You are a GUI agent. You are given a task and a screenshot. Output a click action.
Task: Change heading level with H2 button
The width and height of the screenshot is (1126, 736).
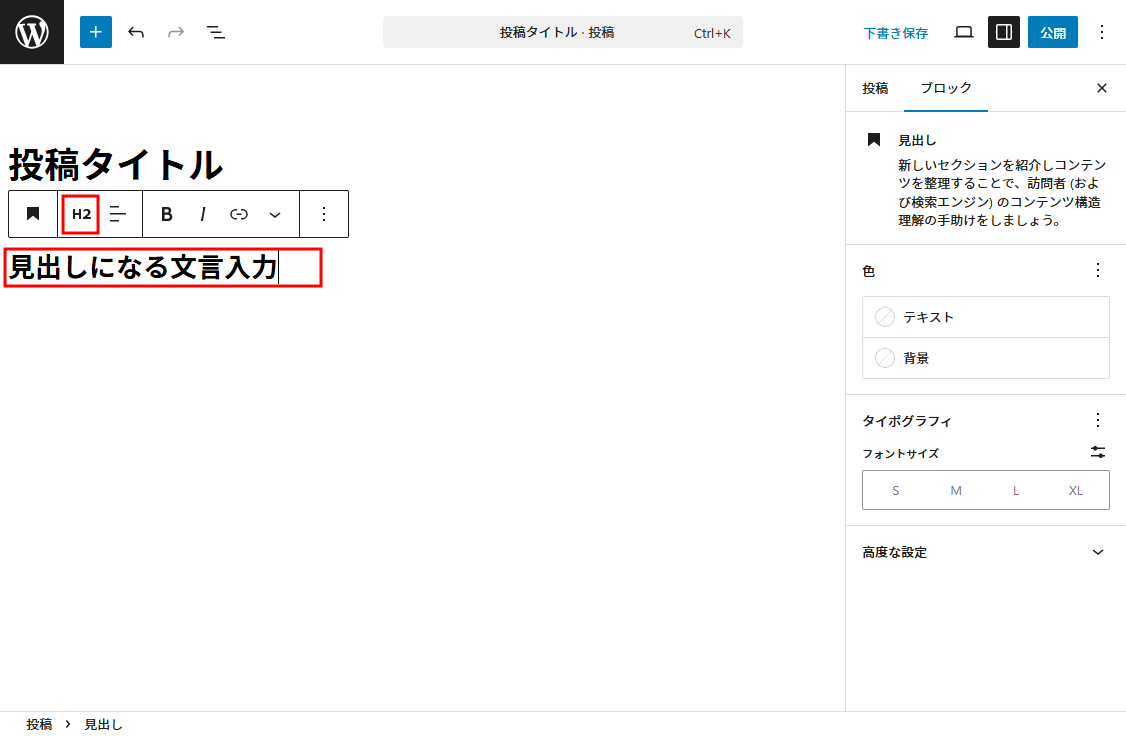click(81, 214)
